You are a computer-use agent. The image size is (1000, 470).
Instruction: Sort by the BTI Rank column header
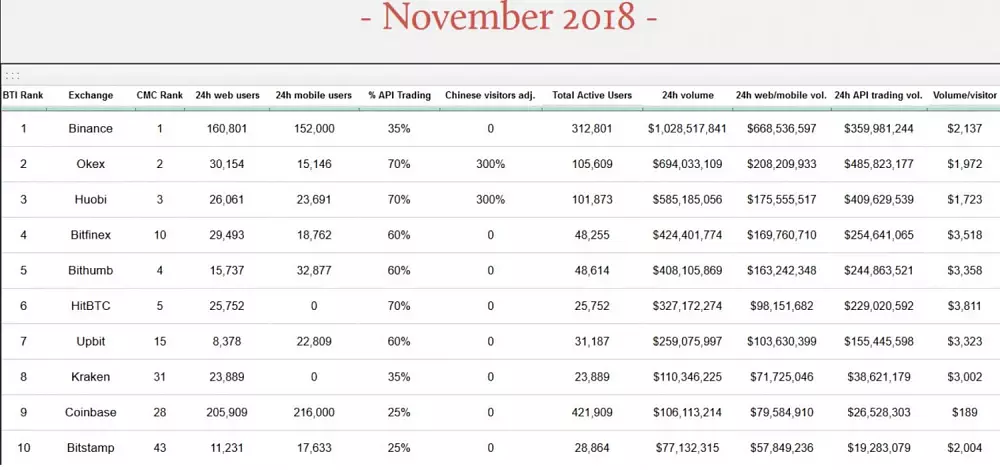[x=23, y=96]
